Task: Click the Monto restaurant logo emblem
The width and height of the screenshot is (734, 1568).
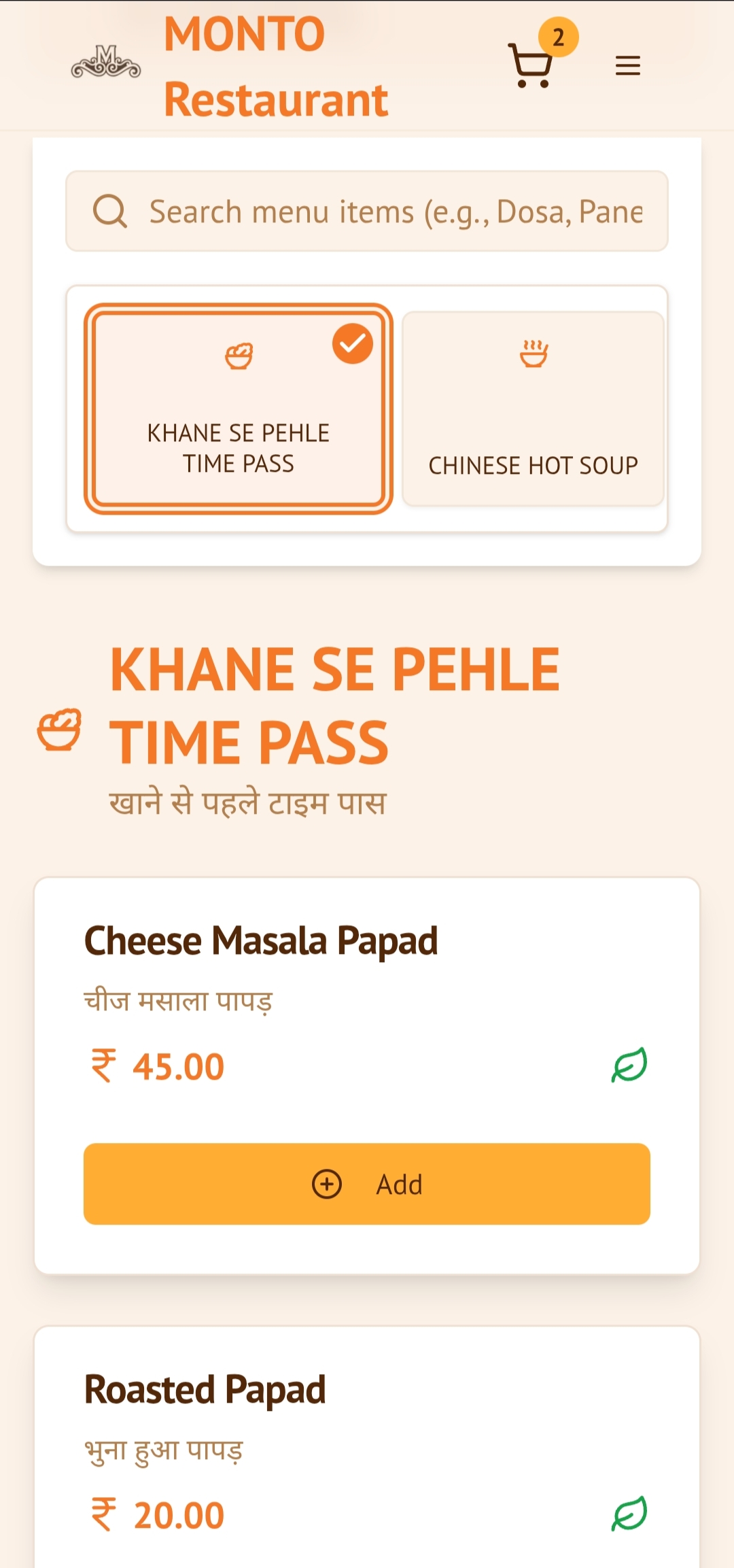Action: (x=106, y=63)
